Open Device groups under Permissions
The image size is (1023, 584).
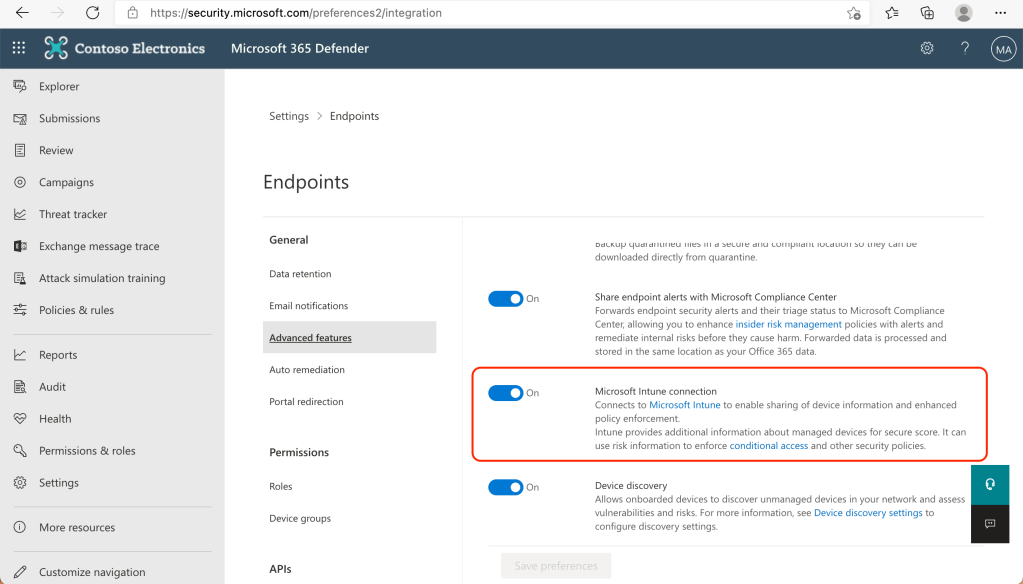click(300, 518)
